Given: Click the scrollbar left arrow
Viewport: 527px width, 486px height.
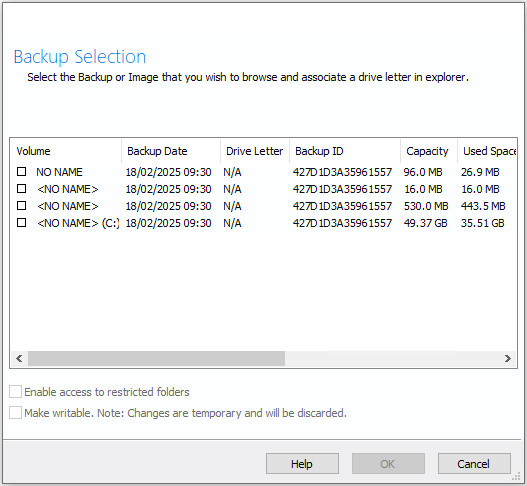Looking at the screenshot, I should click(x=19, y=359).
